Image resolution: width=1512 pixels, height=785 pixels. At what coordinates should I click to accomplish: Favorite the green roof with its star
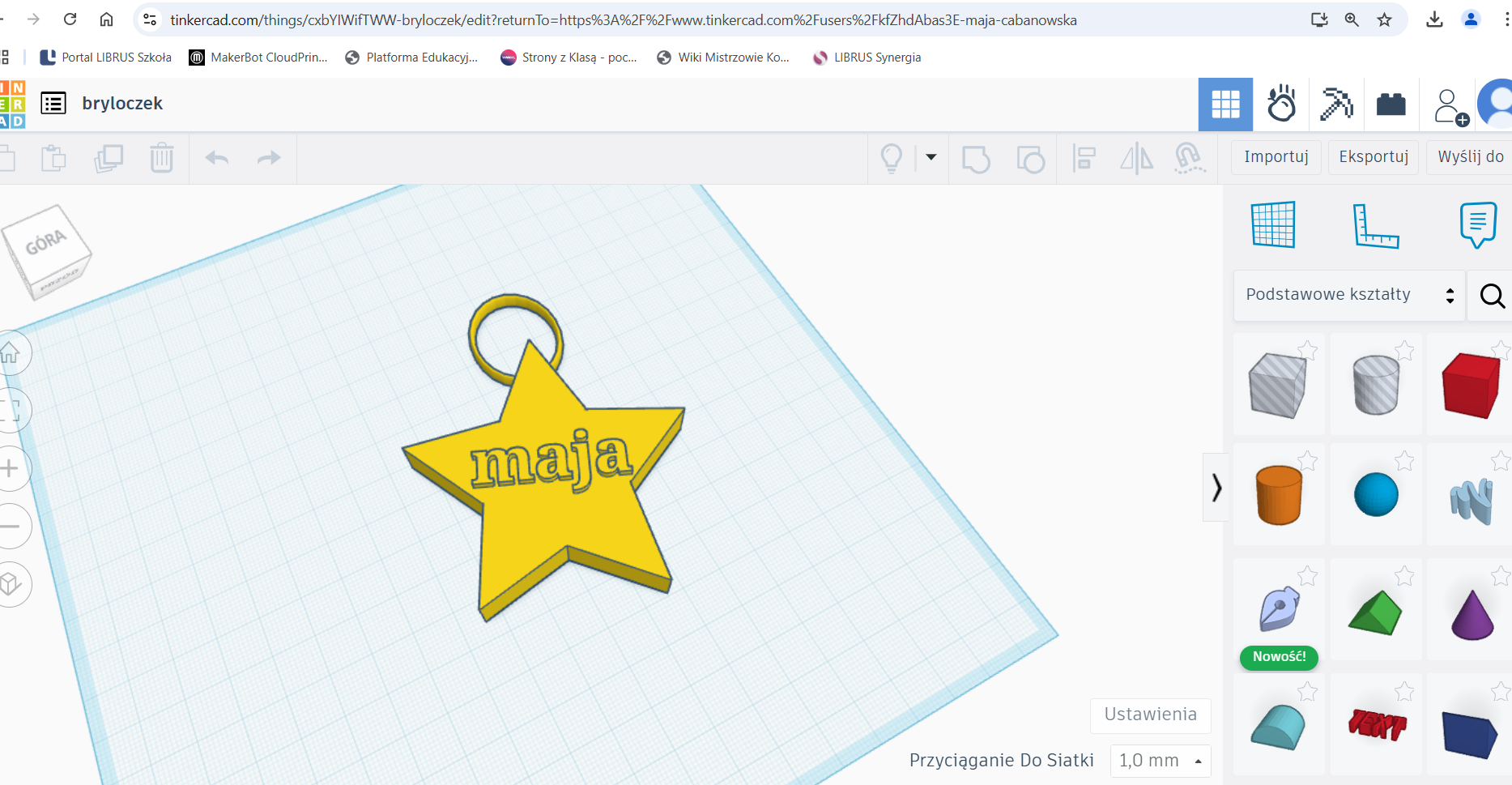click(x=1404, y=576)
